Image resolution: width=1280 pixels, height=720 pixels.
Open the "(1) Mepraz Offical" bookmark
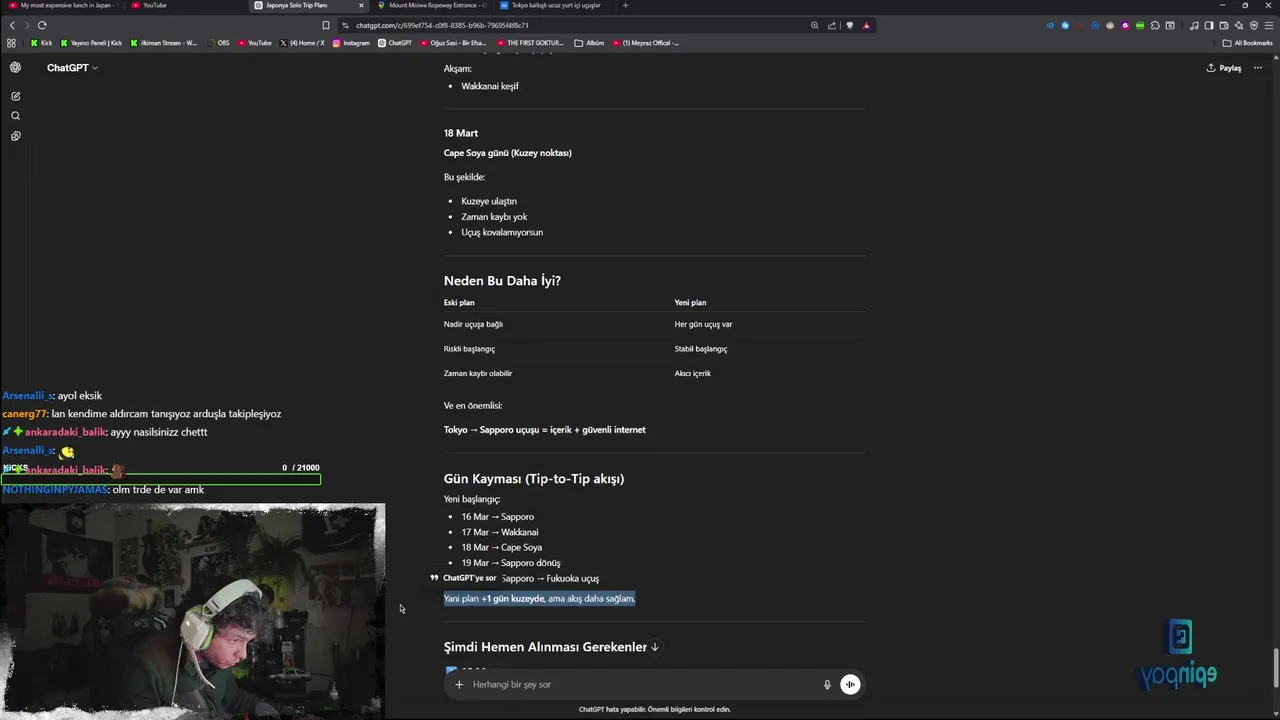(x=646, y=43)
